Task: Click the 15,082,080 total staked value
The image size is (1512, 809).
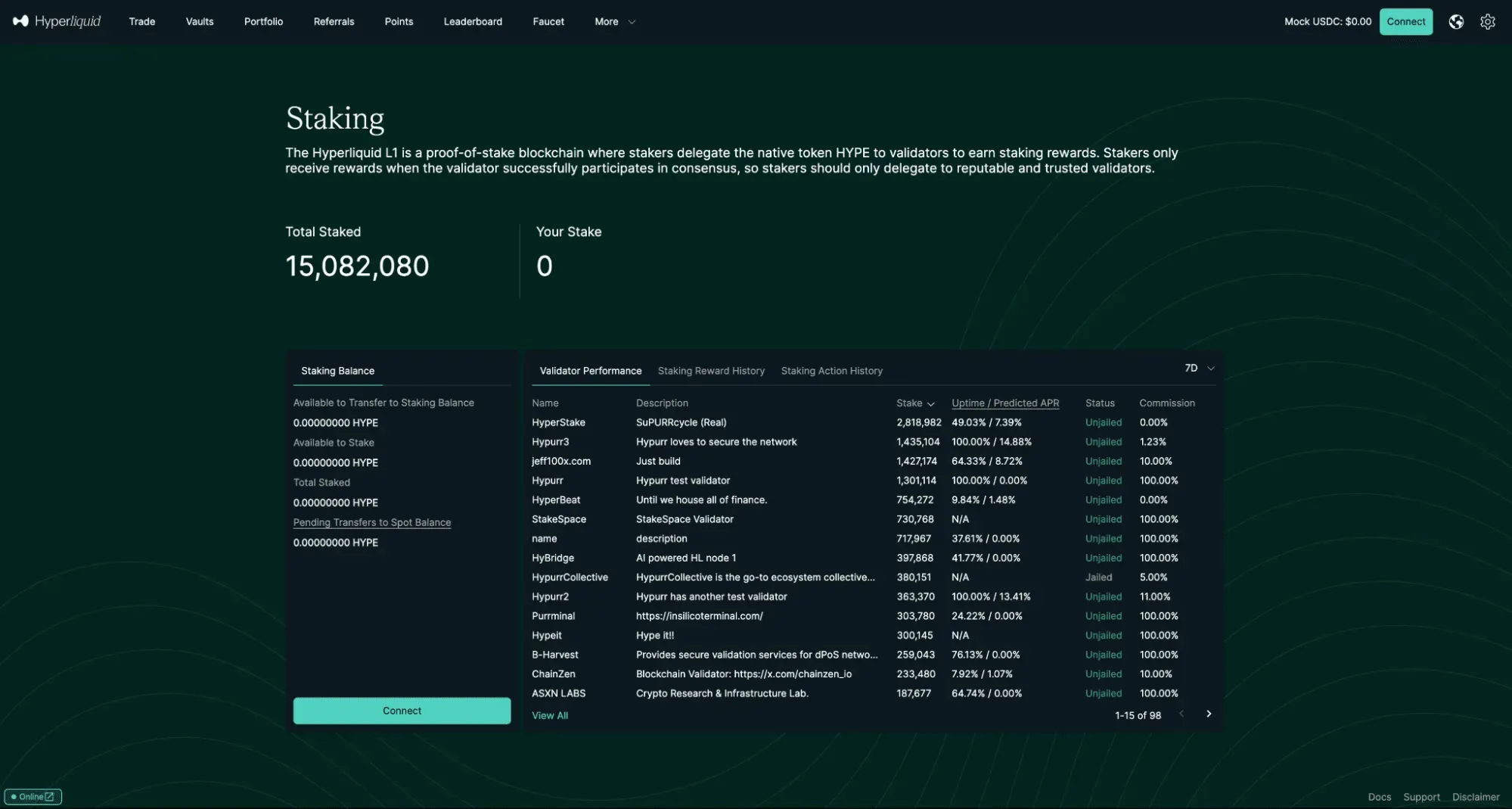Action: pos(357,266)
